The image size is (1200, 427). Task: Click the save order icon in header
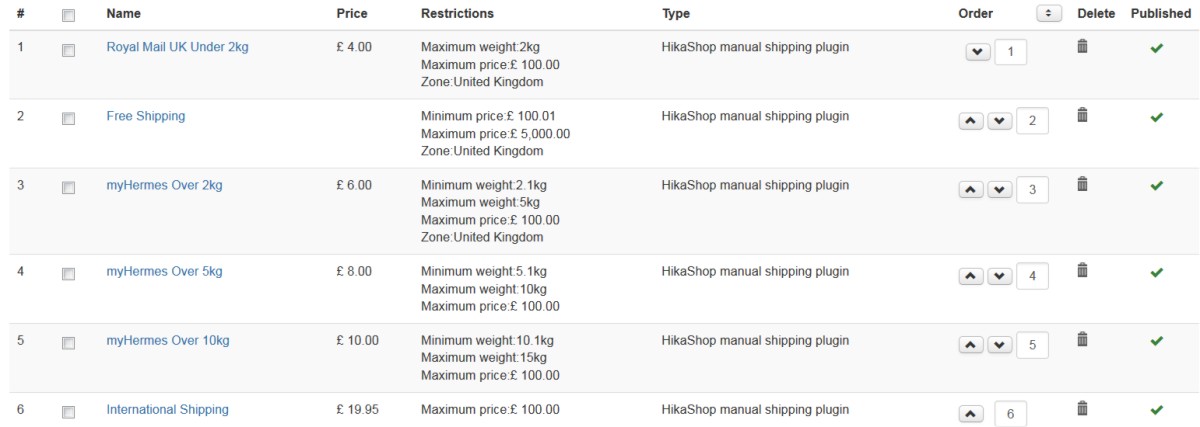click(x=1049, y=14)
